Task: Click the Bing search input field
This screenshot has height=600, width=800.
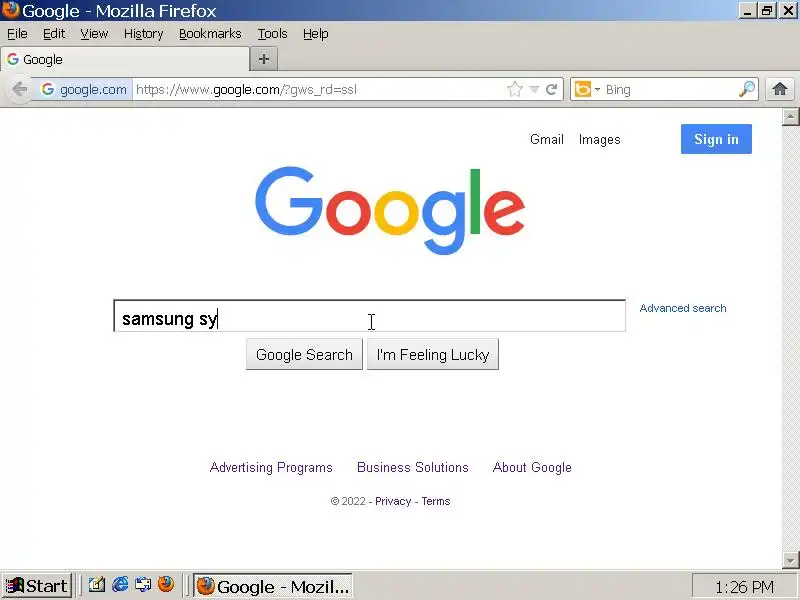Action: [670, 90]
